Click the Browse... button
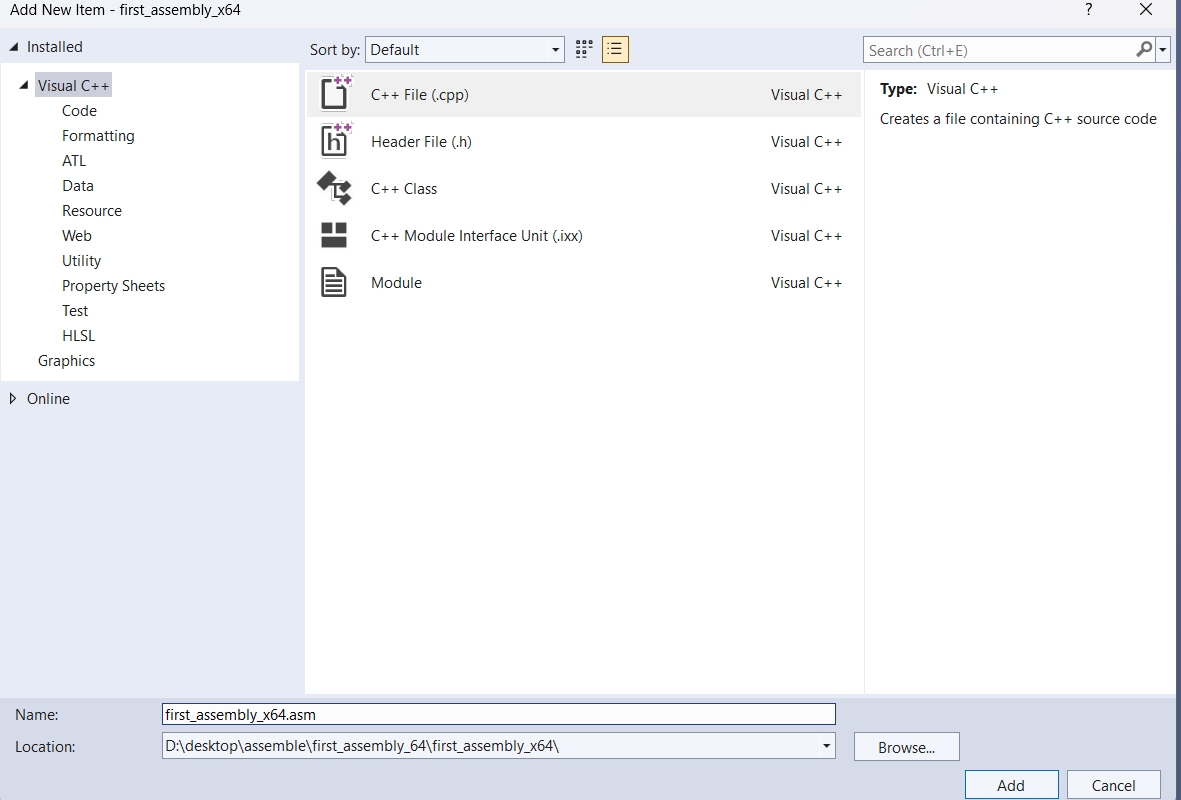Screen dimensions: 1181x800 (906, 747)
